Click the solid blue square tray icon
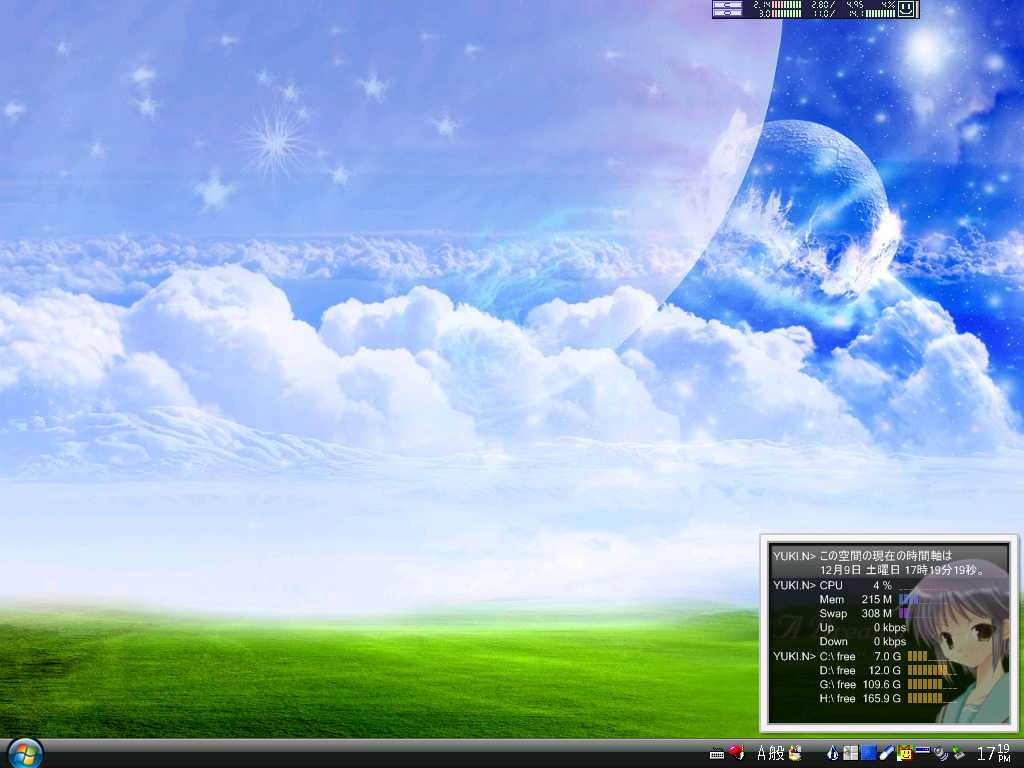This screenshot has height=768, width=1024. [x=869, y=753]
